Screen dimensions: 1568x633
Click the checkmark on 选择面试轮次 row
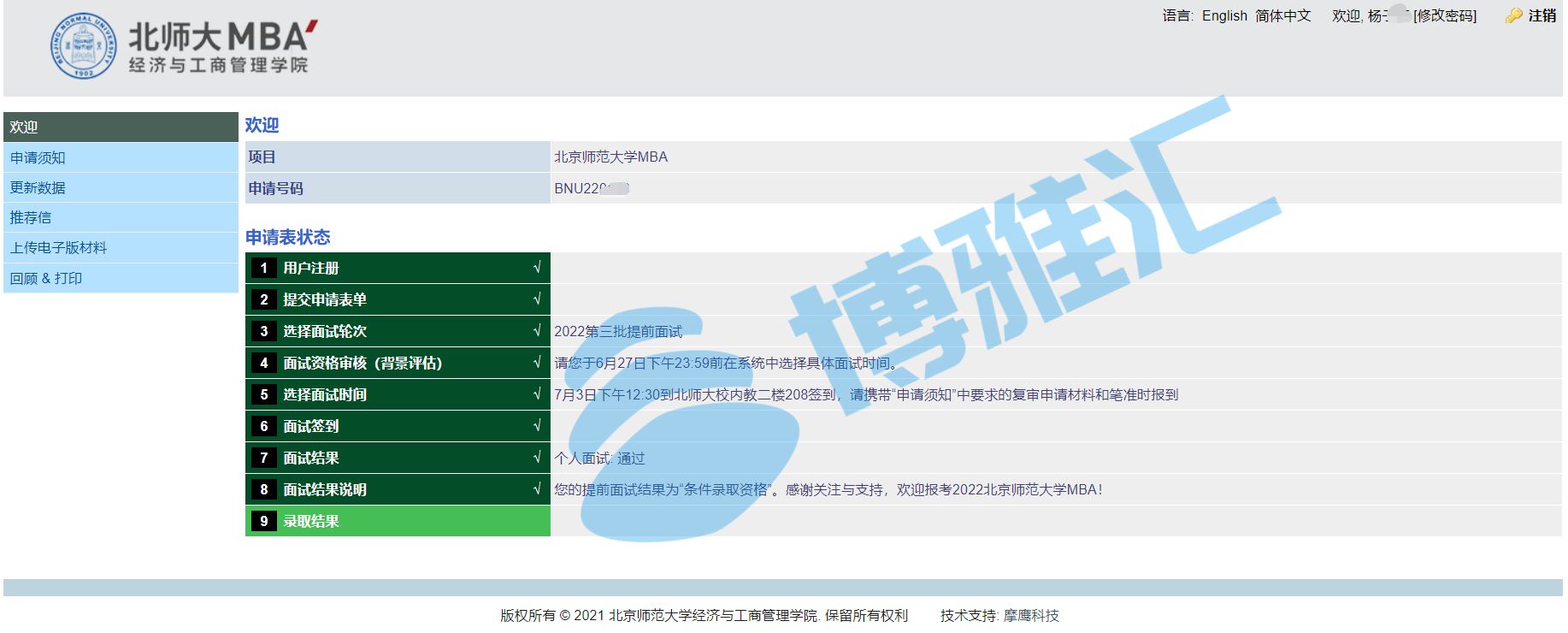click(x=537, y=331)
